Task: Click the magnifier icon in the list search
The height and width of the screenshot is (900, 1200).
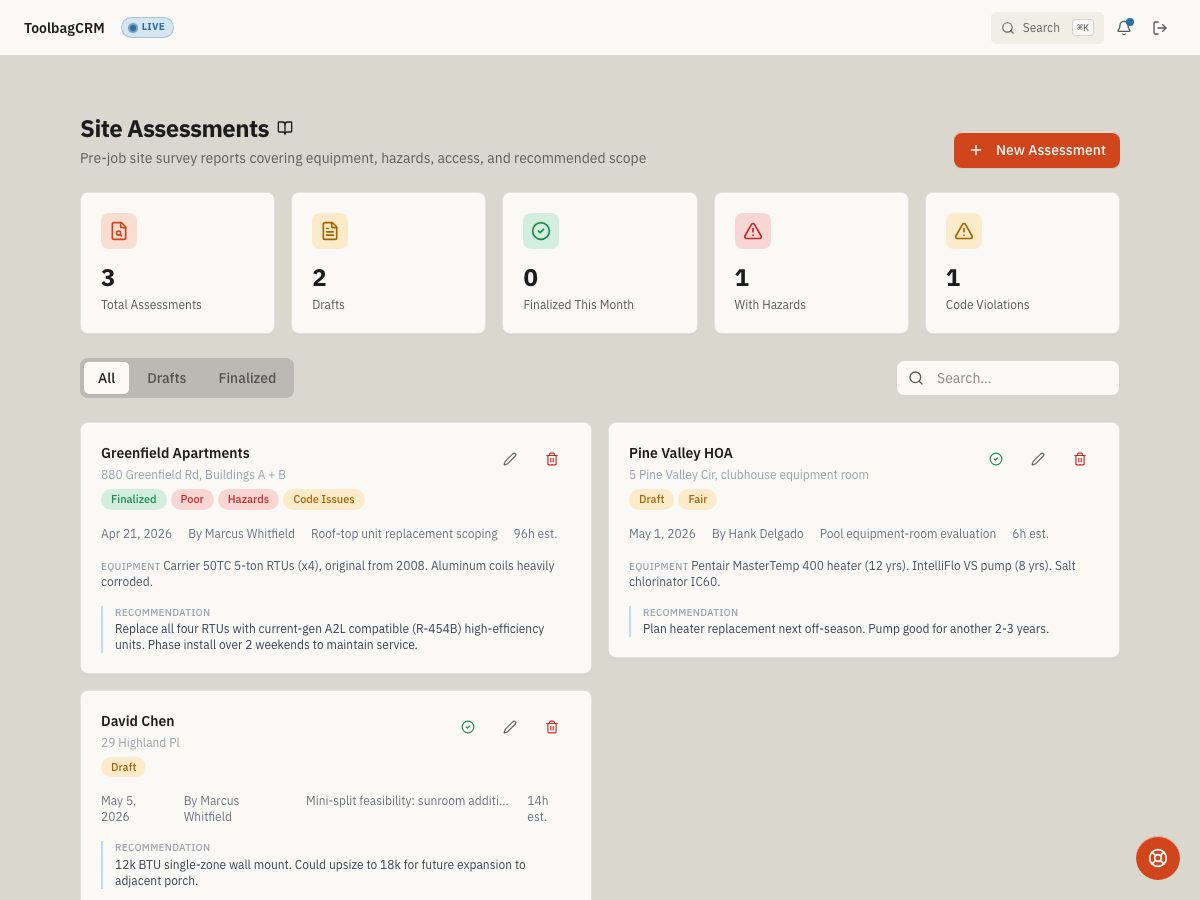Action: pyautogui.click(x=916, y=378)
